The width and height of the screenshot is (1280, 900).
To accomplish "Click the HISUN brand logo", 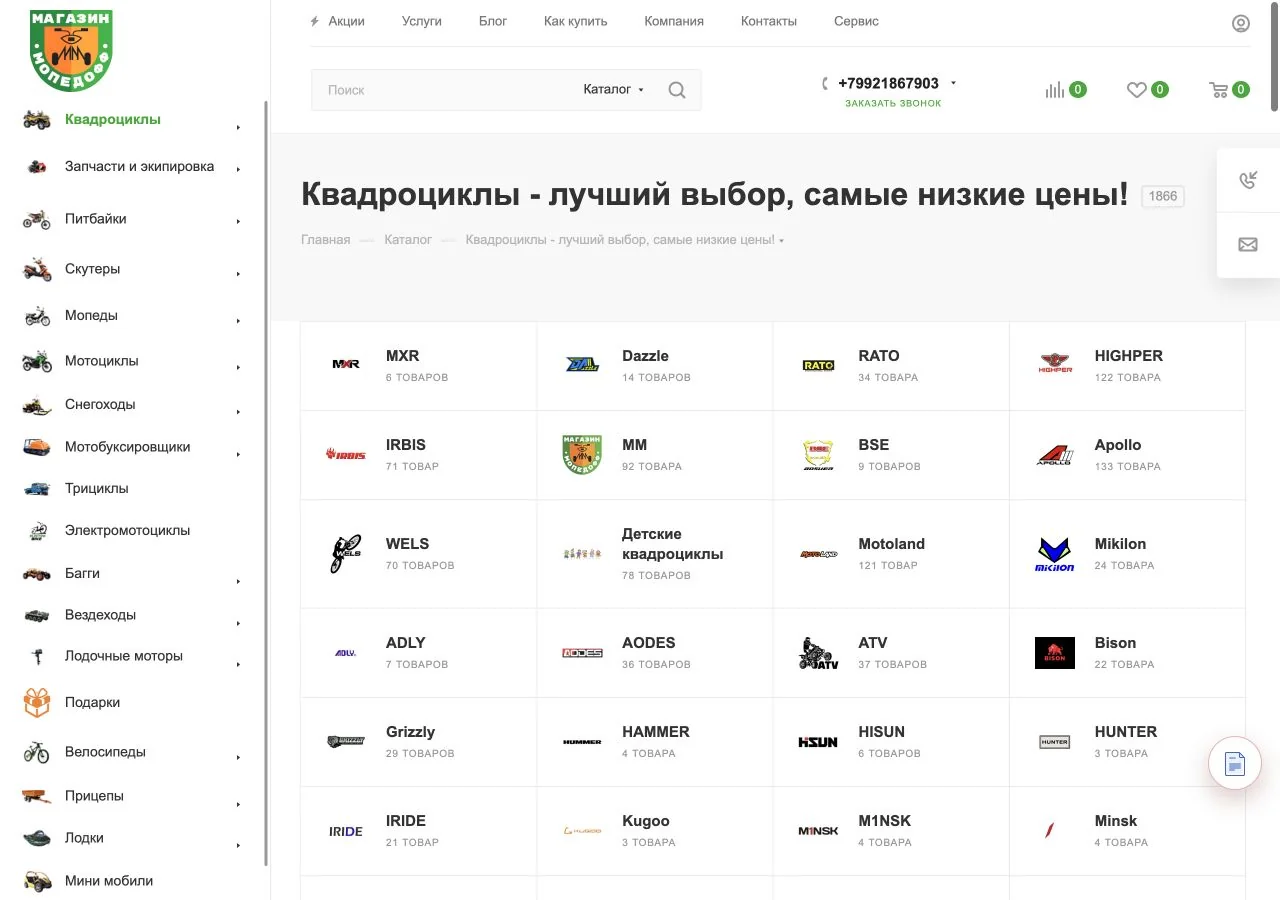I will coord(818,742).
